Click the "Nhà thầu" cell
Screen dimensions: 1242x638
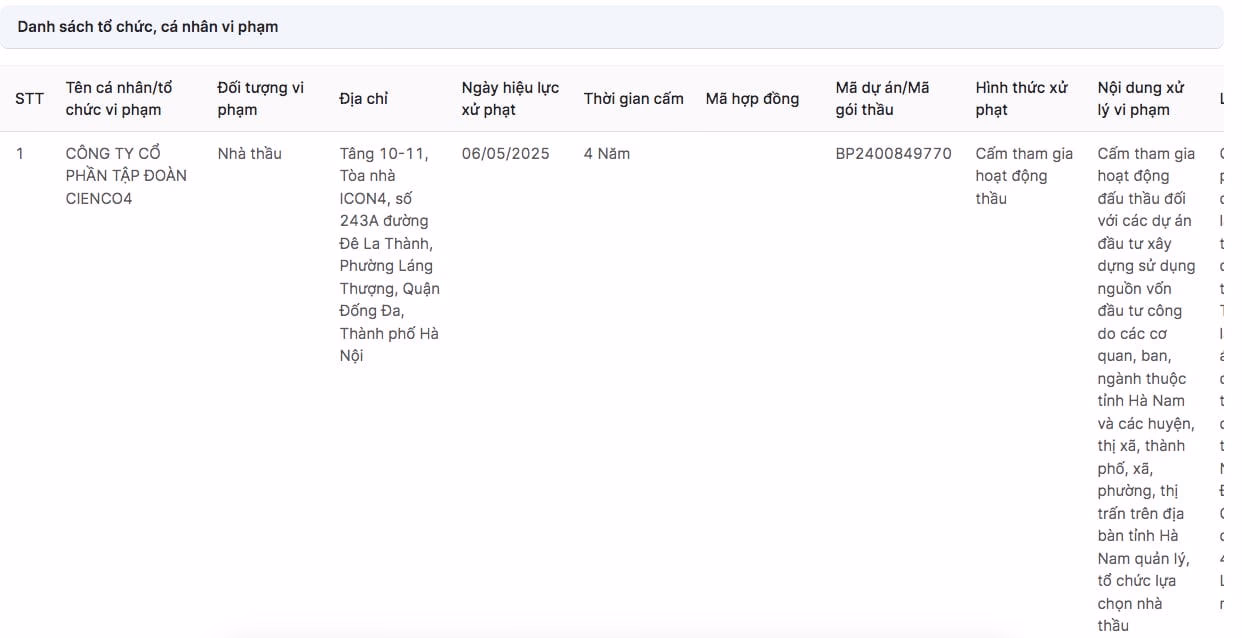tap(249, 154)
